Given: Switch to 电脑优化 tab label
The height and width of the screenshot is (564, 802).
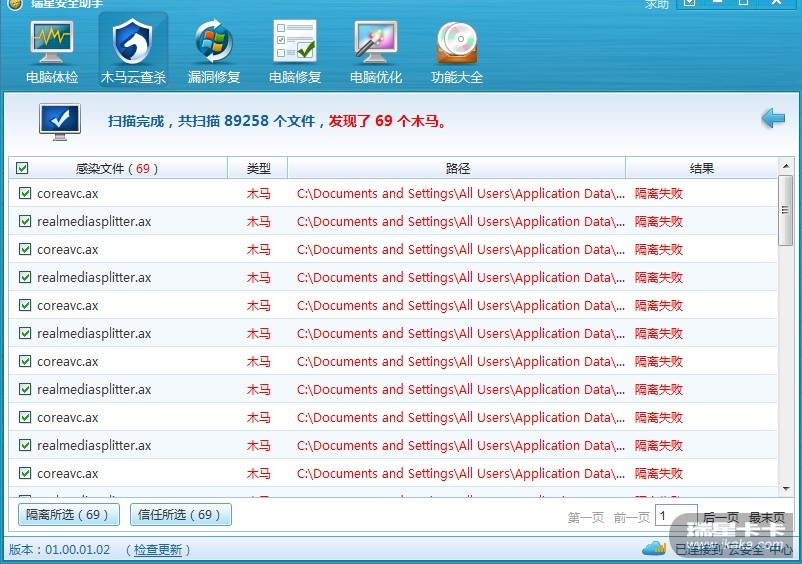Looking at the screenshot, I should point(376,77).
